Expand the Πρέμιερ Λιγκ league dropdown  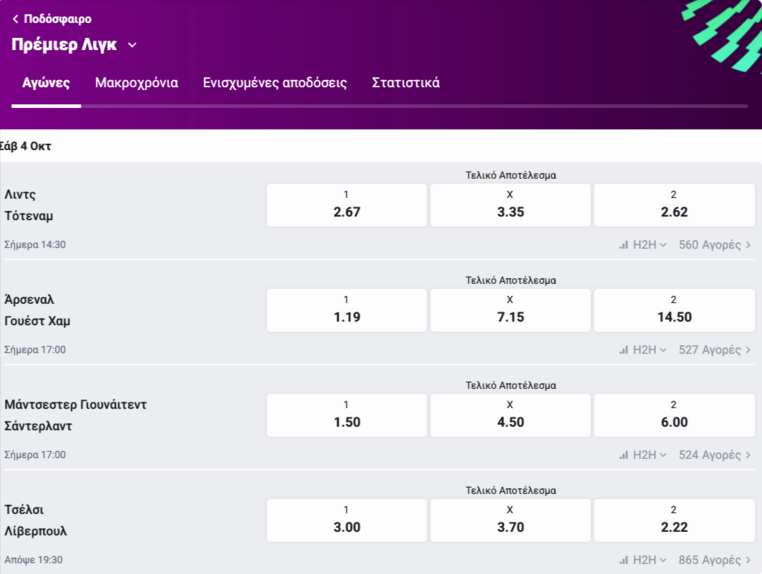[x=132, y=45]
